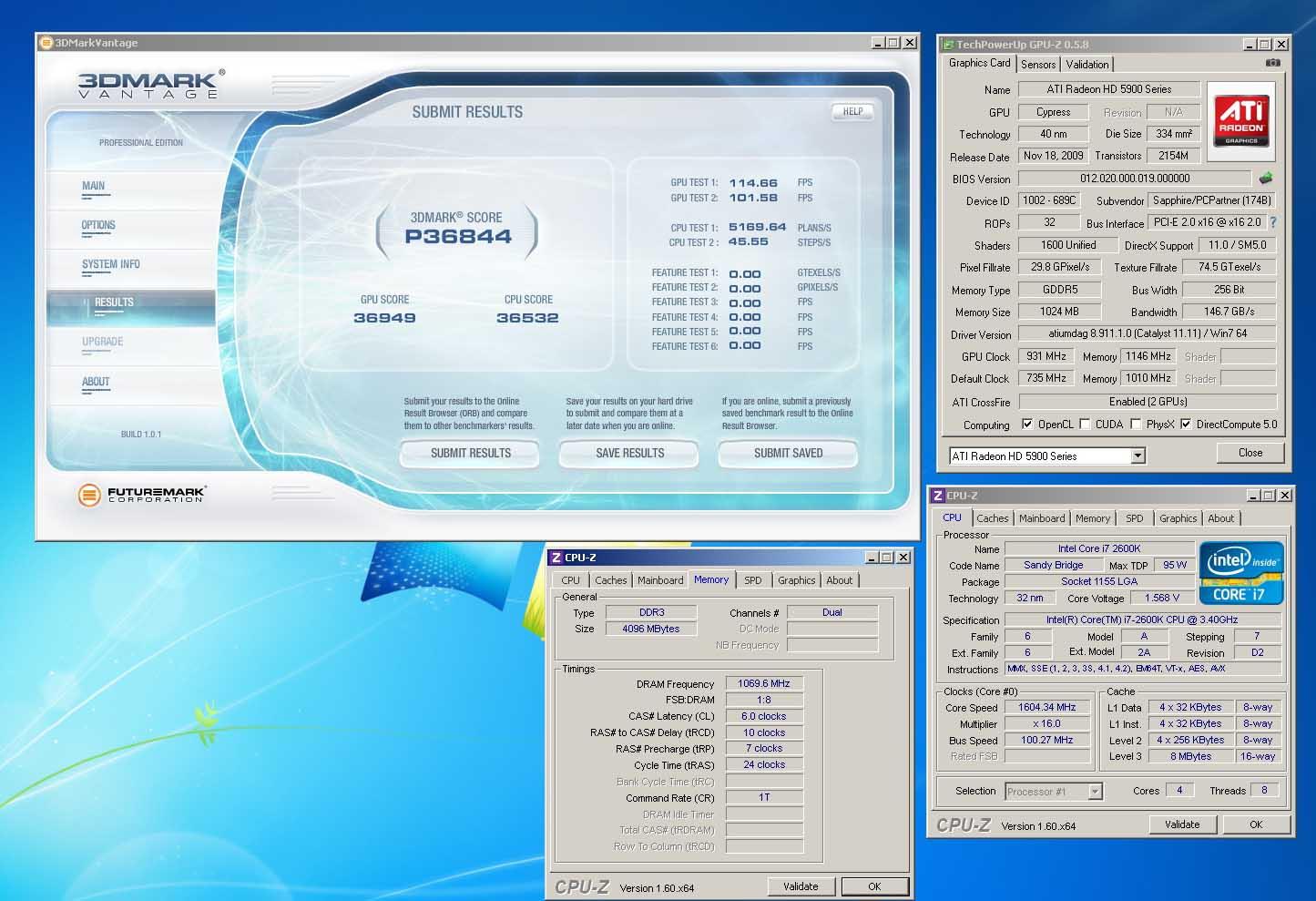Open UPGRADE in 3DMark Vantage sidebar

(102, 342)
